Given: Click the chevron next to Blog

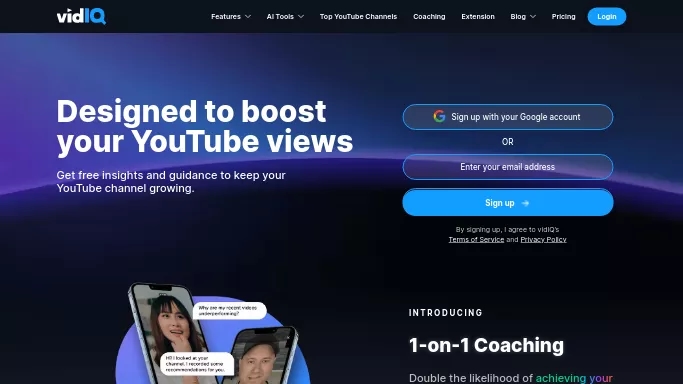Looking at the screenshot, I should point(533,17).
